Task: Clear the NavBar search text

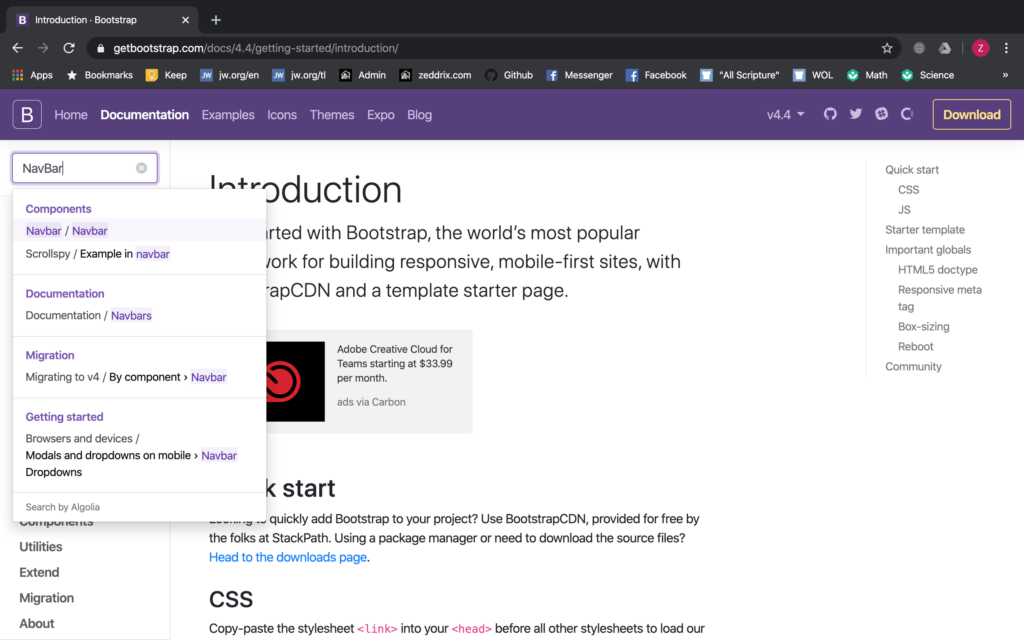Action: (141, 168)
